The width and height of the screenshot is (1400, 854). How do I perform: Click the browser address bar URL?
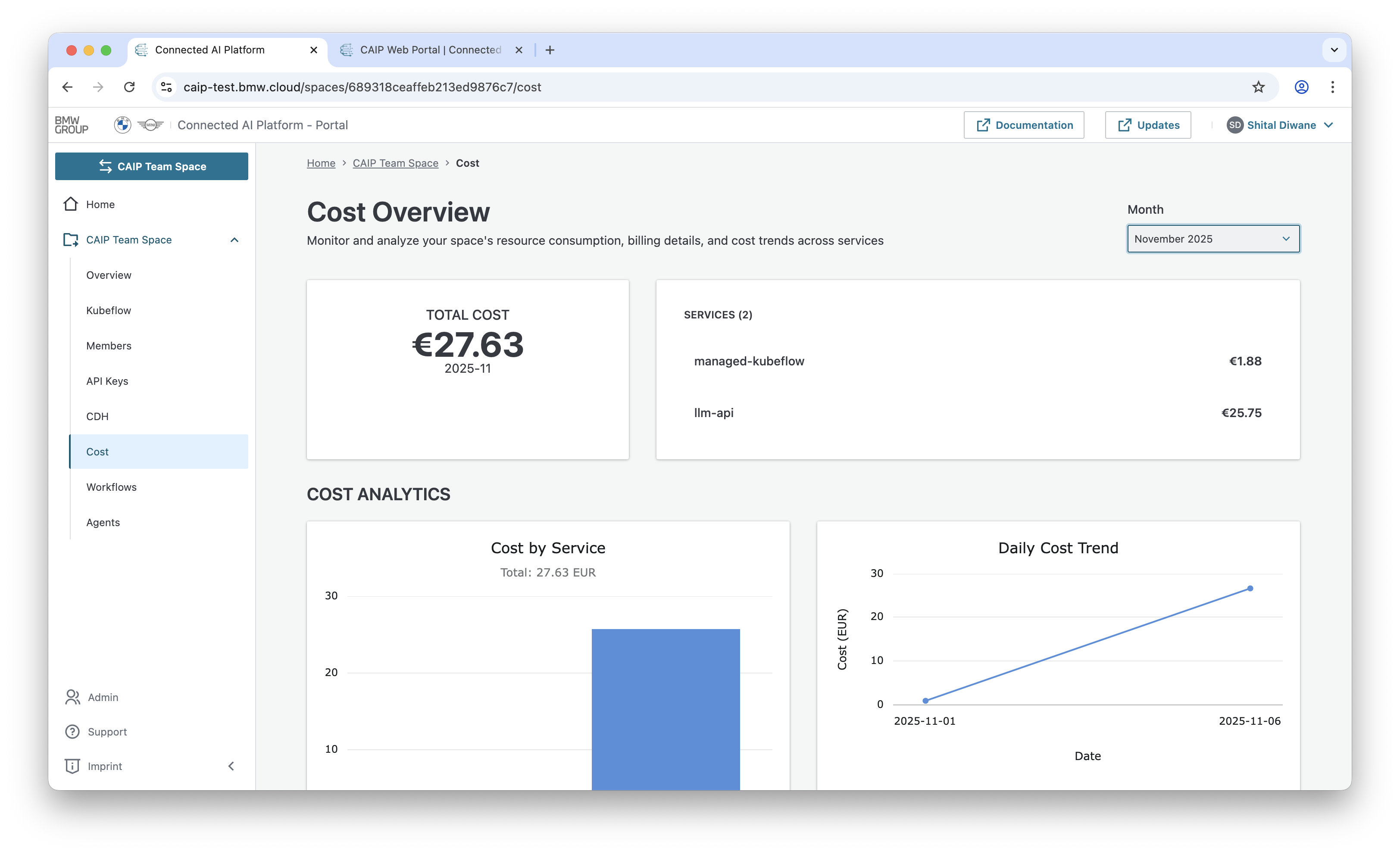click(362, 87)
